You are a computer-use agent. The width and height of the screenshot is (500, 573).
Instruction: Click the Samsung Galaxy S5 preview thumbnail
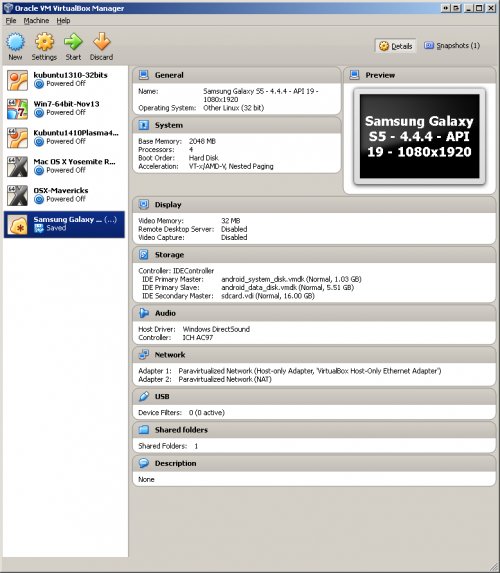click(420, 136)
